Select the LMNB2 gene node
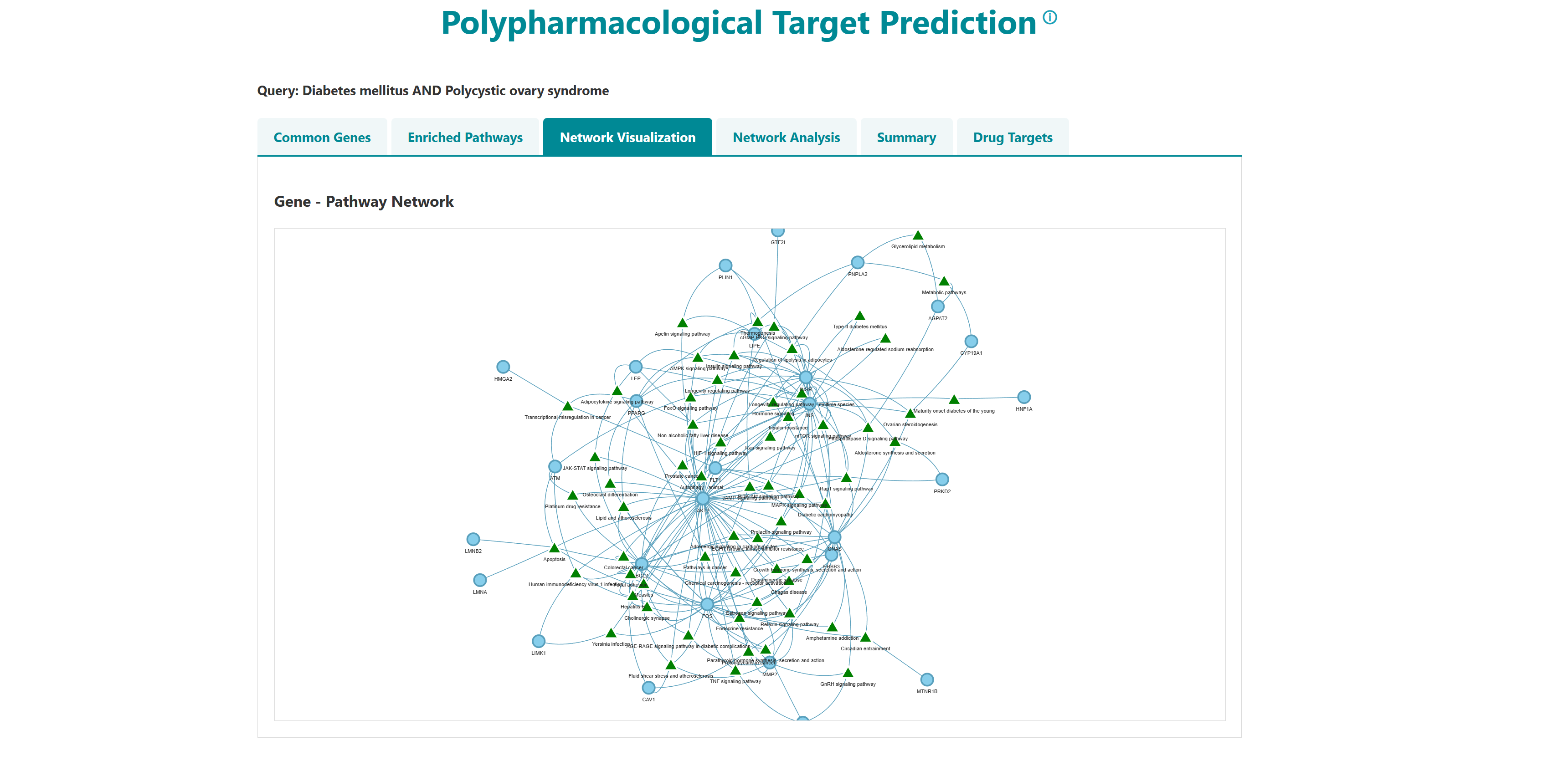Viewport: 1568px width, 776px height. click(x=473, y=540)
